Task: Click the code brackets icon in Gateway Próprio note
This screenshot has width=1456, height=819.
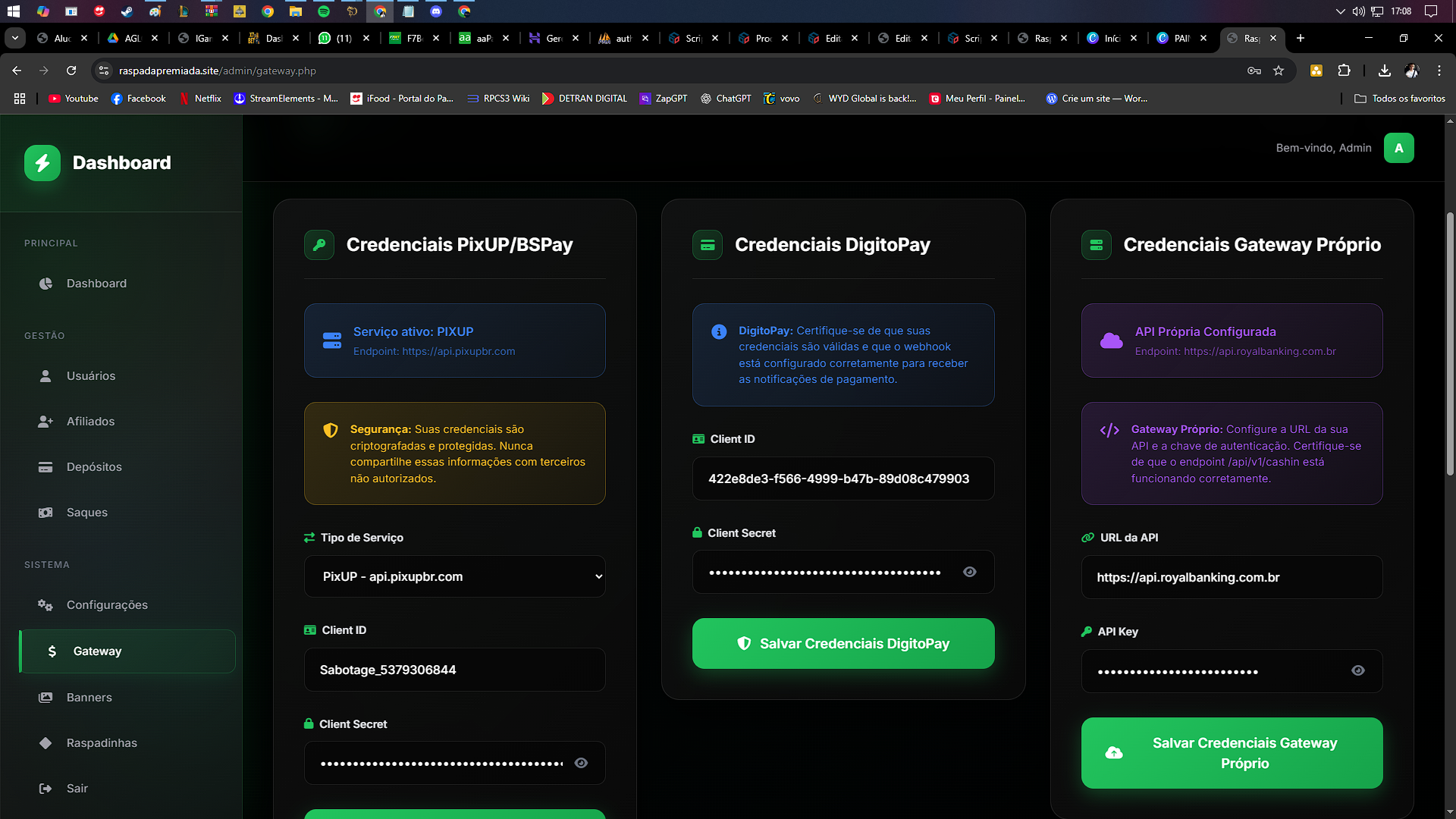Action: tap(1109, 430)
